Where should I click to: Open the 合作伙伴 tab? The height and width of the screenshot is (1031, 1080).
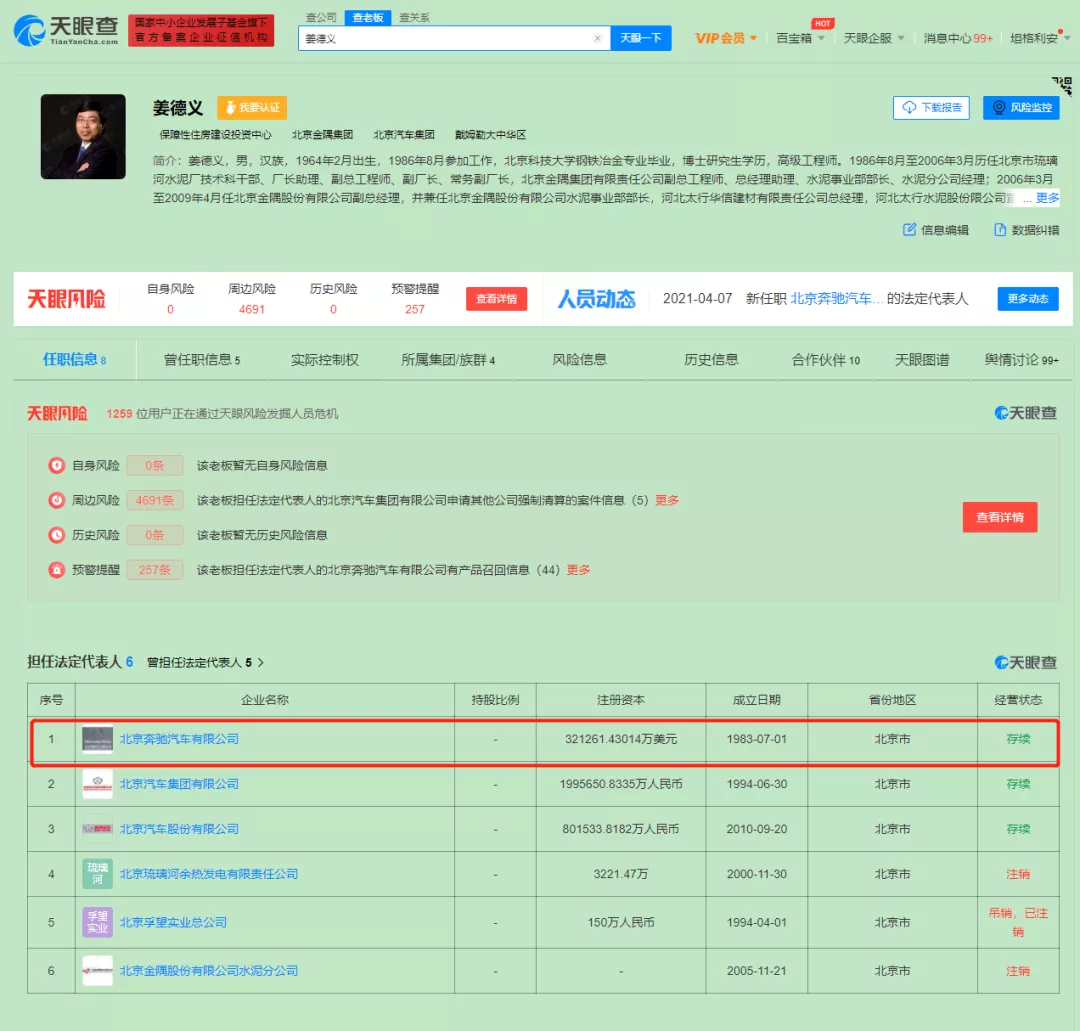pyautogui.click(x=826, y=360)
